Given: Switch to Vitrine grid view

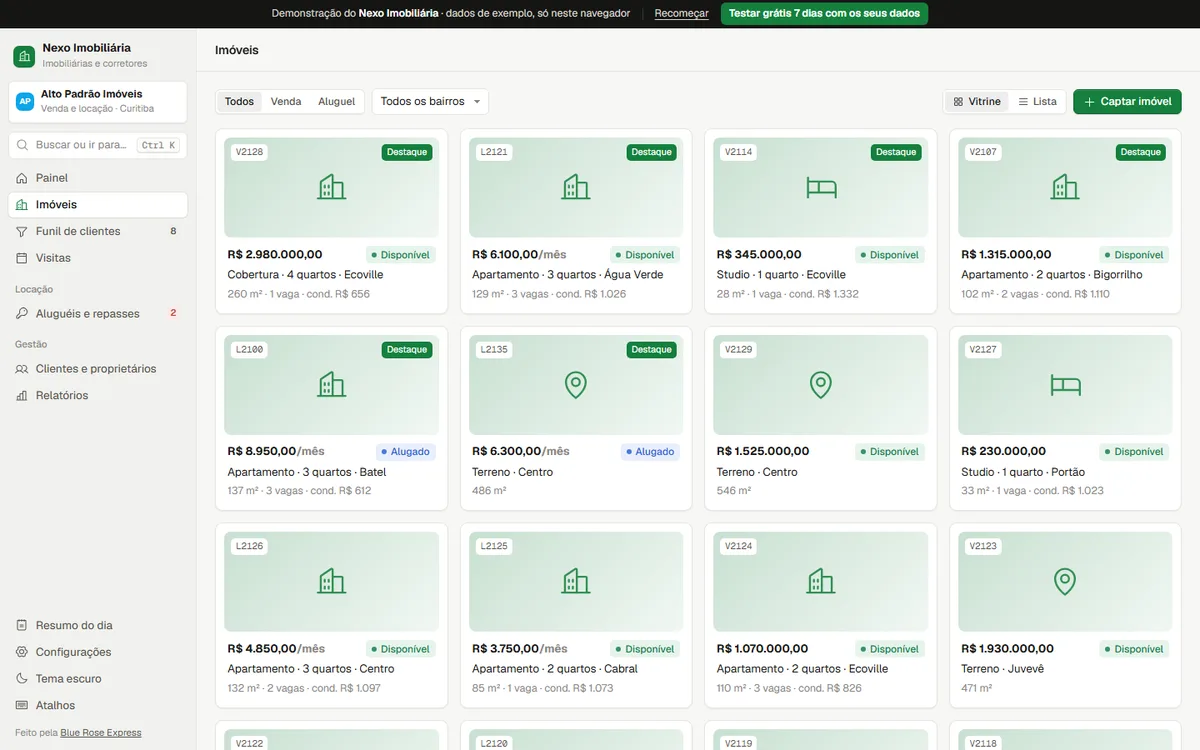Looking at the screenshot, I should (x=977, y=102).
